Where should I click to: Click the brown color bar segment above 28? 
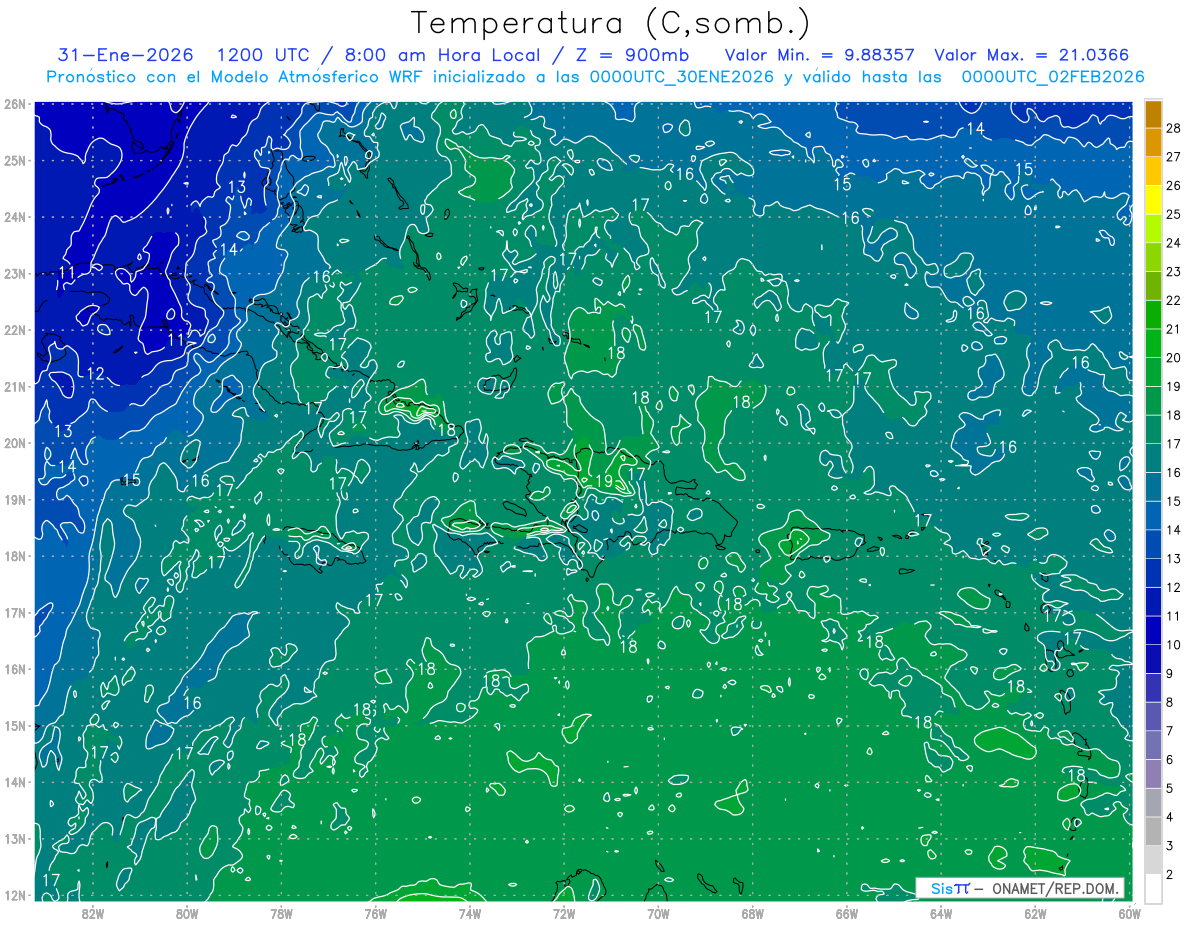tap(1154, 114)
